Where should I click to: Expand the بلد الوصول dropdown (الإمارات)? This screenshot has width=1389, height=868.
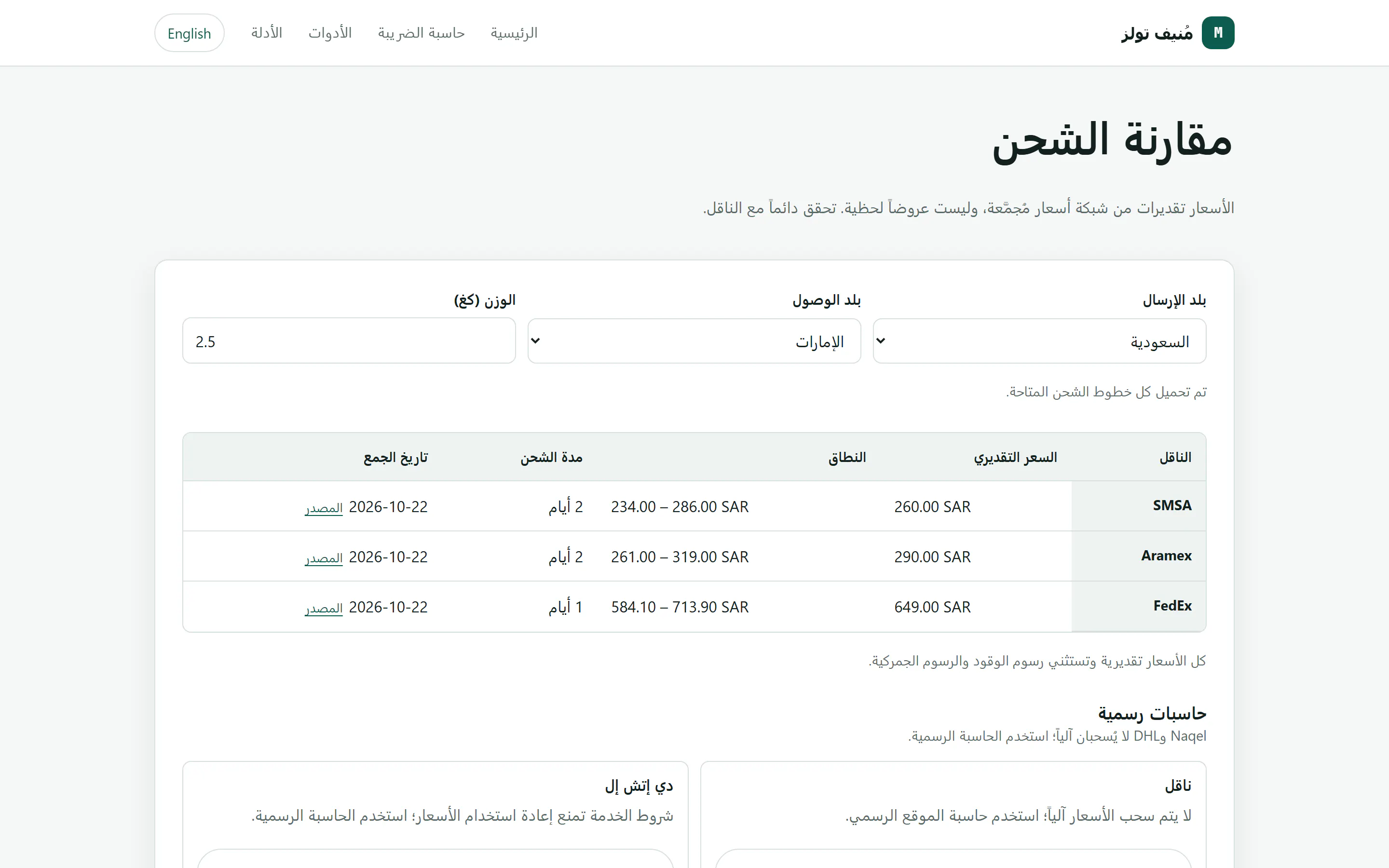point(694,341)
